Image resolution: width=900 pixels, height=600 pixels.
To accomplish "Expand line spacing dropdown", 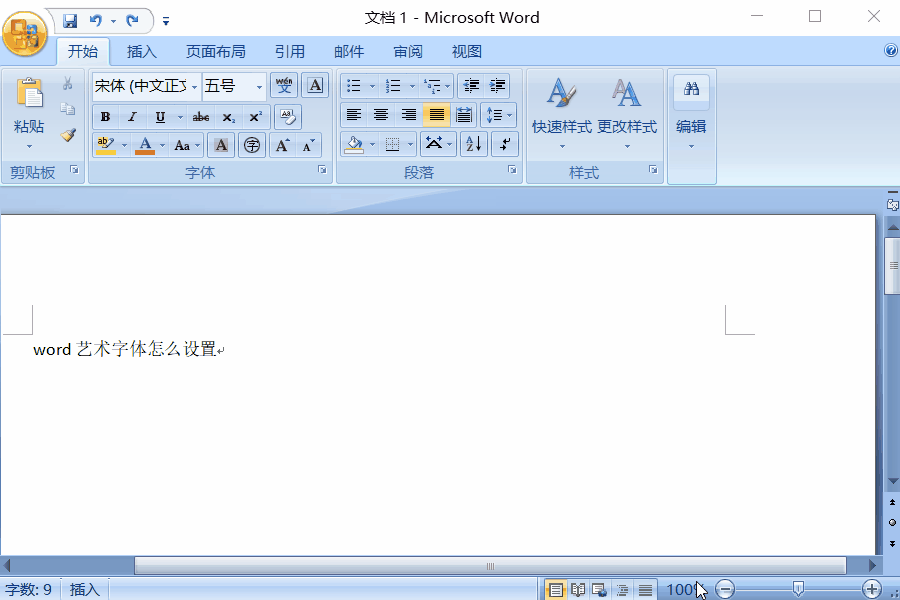I will pyautogui.click(x=511, y=115).
